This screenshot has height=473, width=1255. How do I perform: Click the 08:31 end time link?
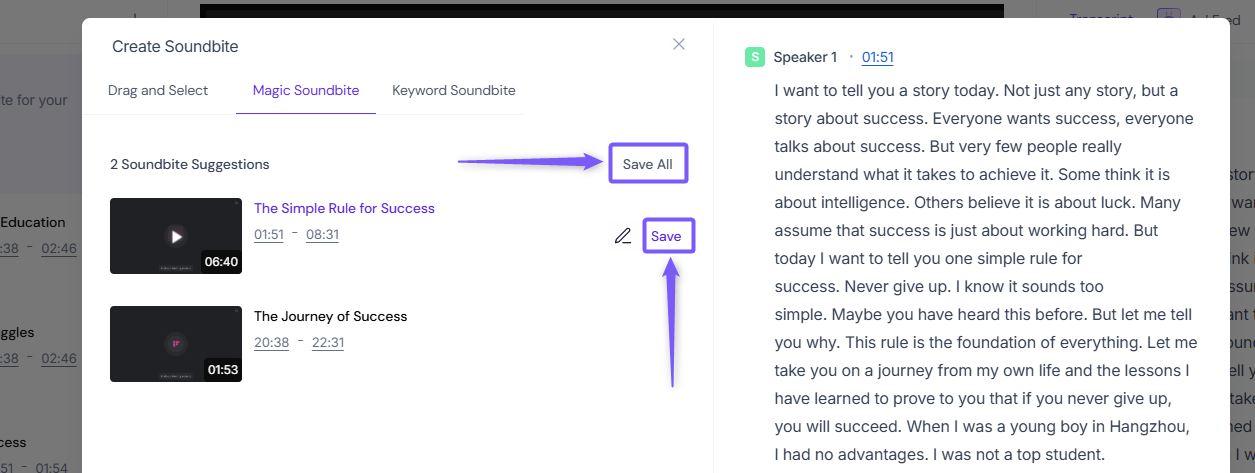(322, 234)
